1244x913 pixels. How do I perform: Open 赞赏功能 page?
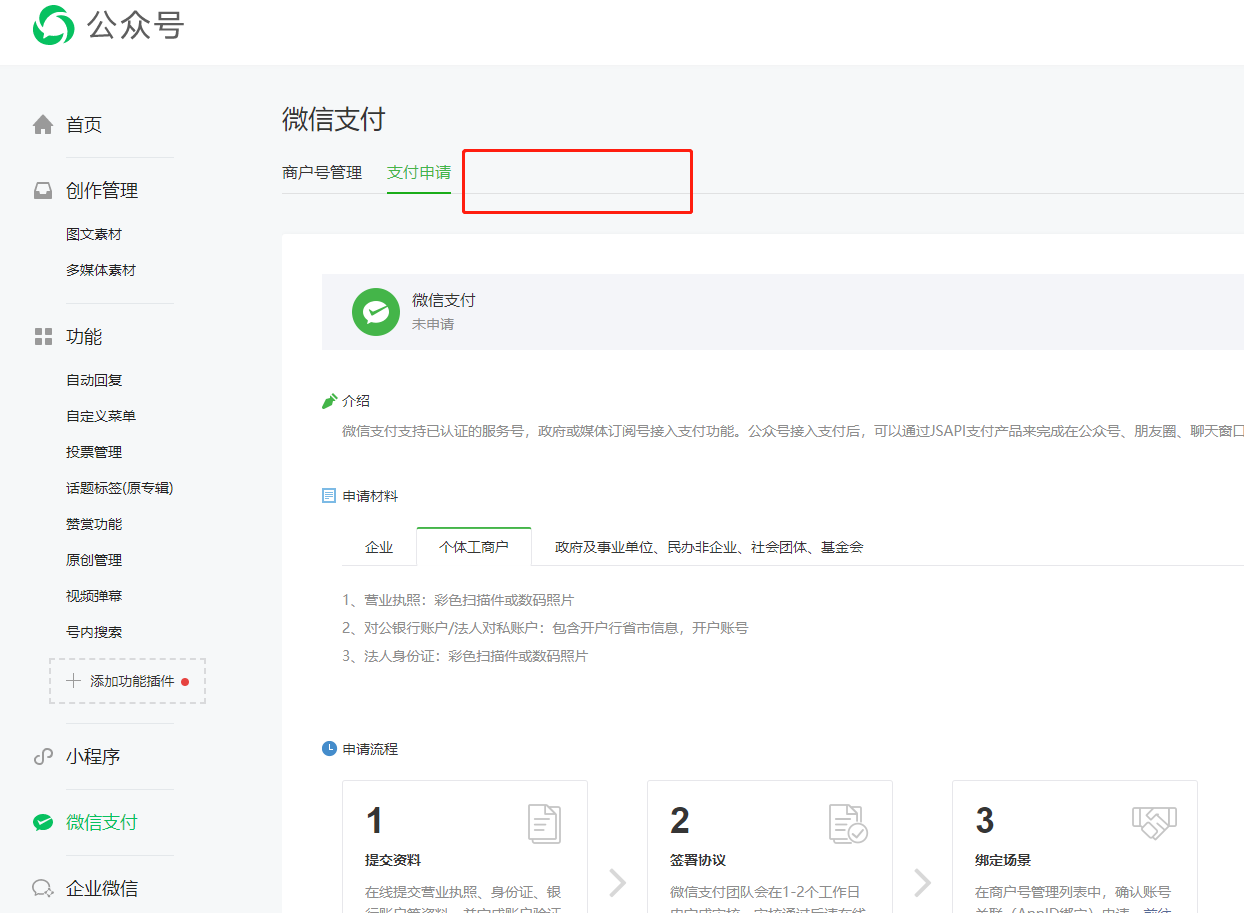94,524
